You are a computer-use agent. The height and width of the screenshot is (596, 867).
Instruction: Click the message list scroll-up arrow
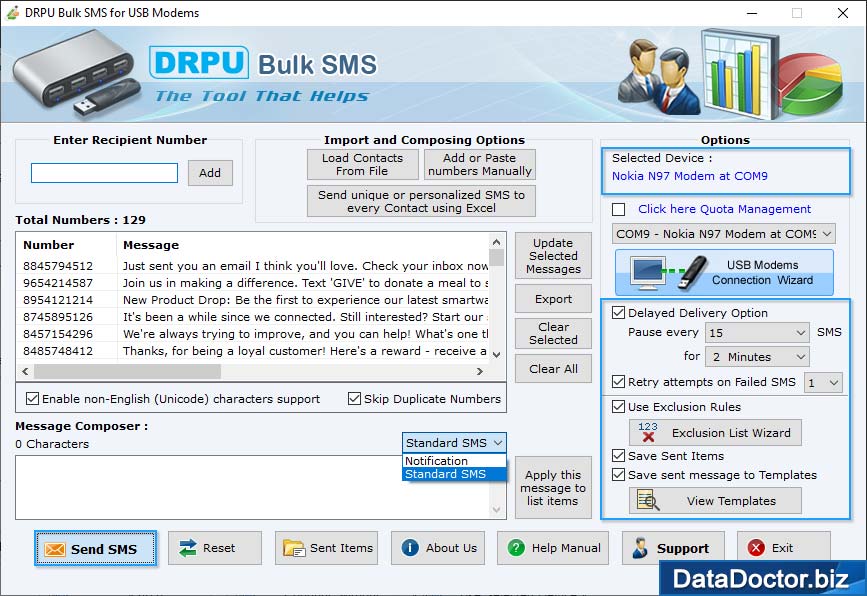pyautogui.click(x=497, y=242)
